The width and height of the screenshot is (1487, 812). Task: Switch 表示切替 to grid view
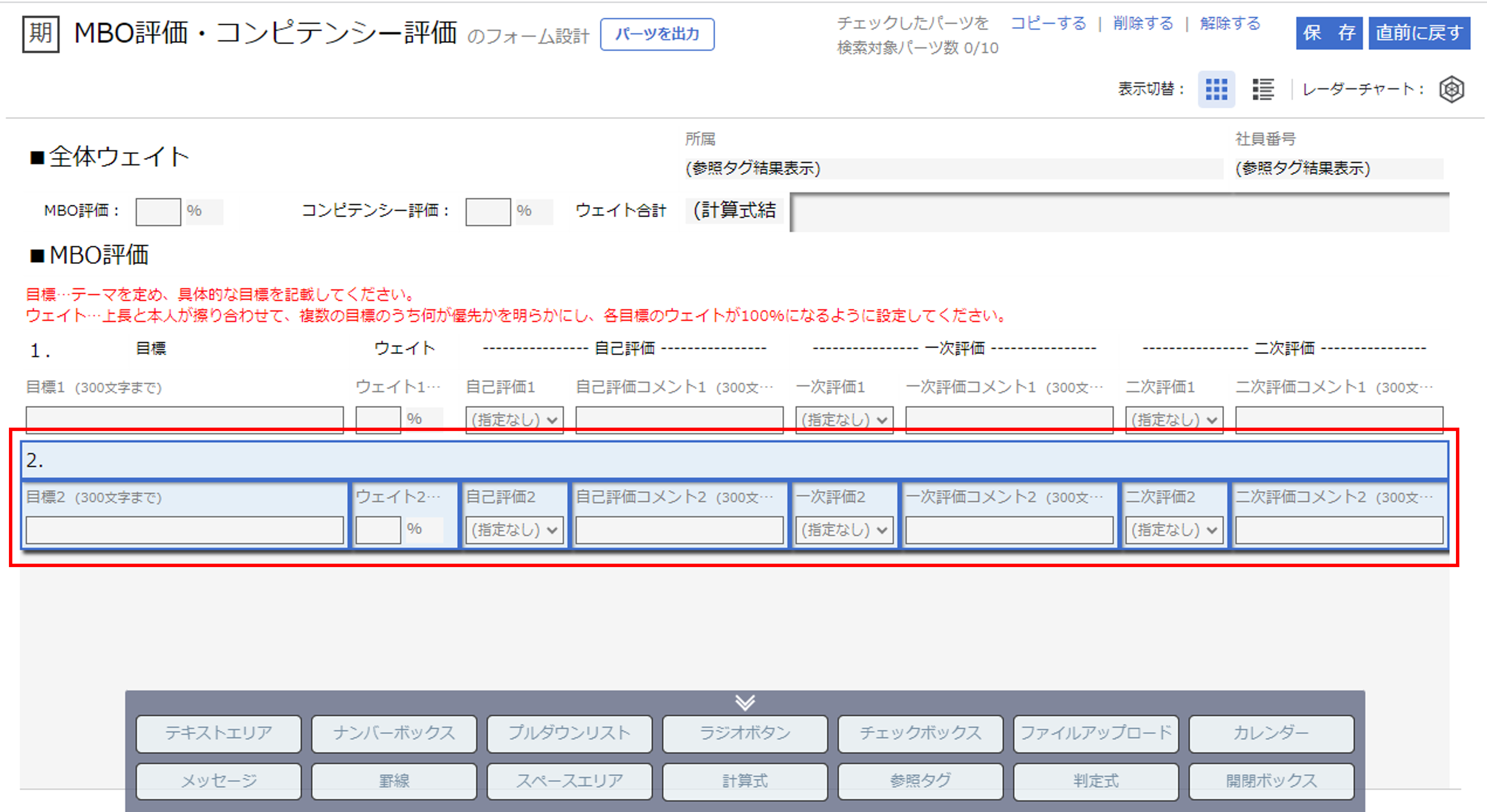coord(1216,89)
